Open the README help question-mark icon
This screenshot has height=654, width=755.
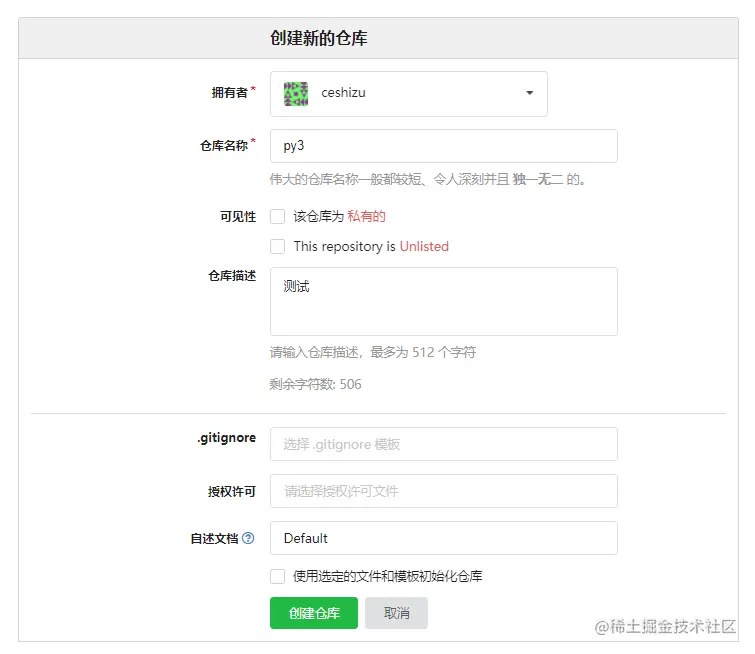pyautogui.click(x=248, y=538)
